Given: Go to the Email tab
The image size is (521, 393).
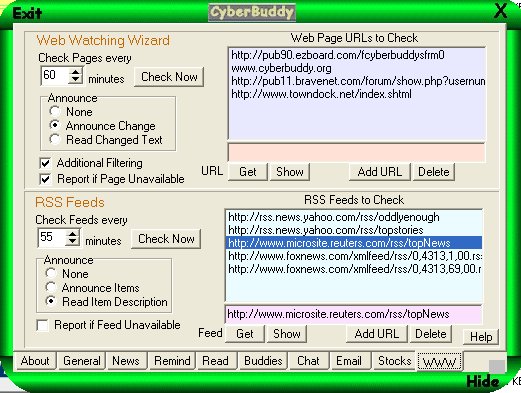Looking at the screenshot, I should click(349, 361).
